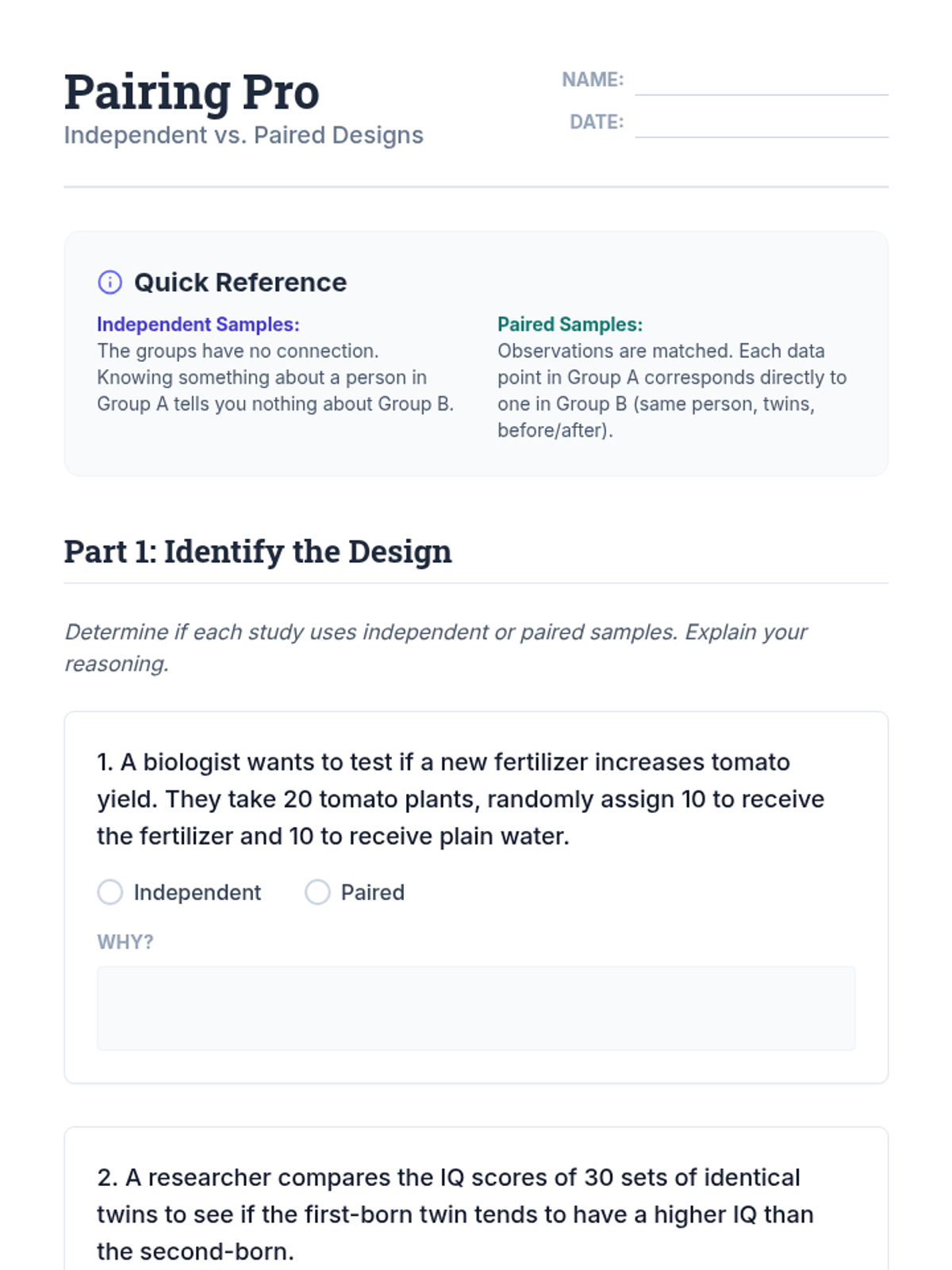Click the DATE: label
The height and width of the screenshot is (1270, 952).
click(597, 122)
